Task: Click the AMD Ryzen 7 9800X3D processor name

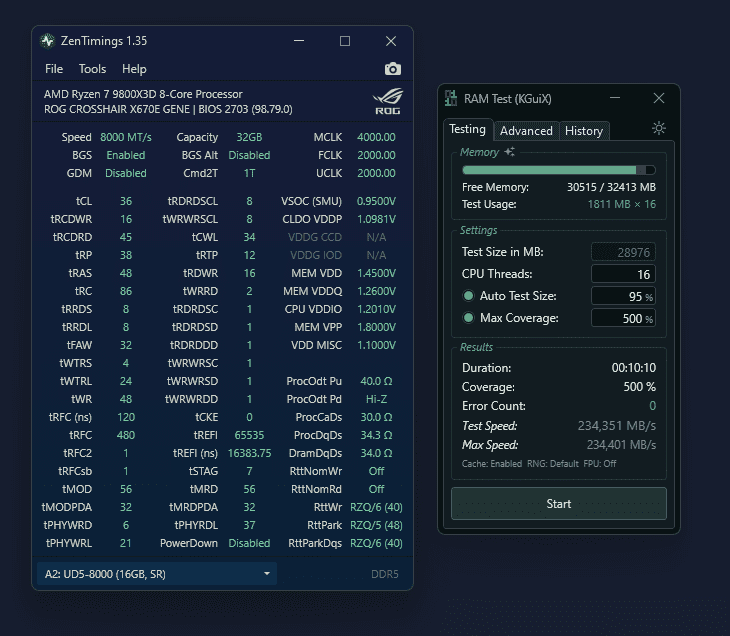Action: tap(143, 94)
